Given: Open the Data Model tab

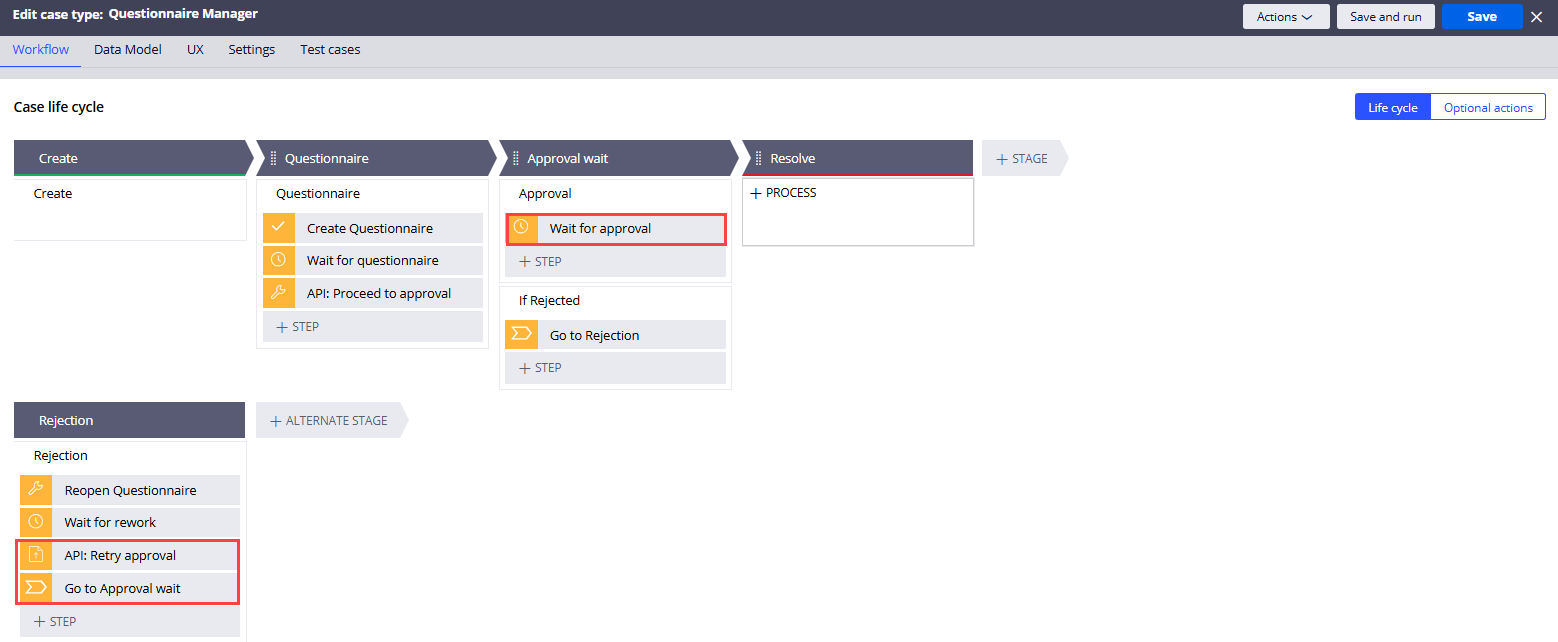Looking at the screenshot, I should tap(128, 49).
